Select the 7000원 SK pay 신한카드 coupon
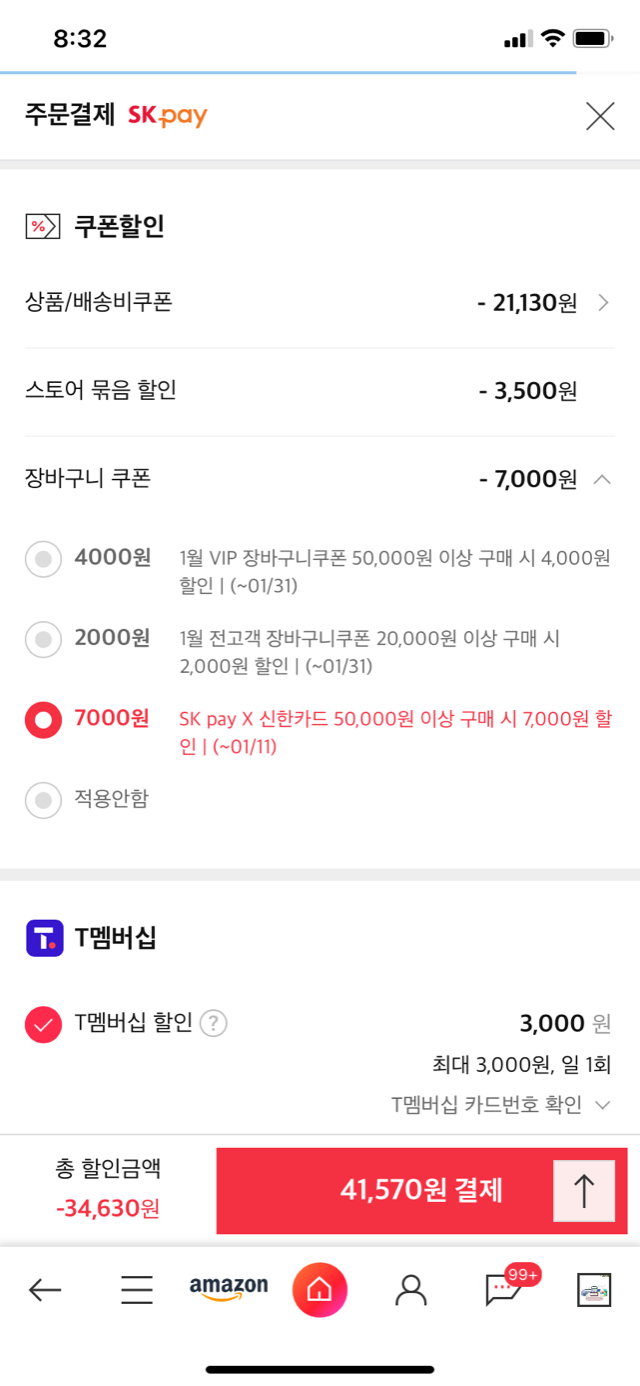 [x=43, y=719]
